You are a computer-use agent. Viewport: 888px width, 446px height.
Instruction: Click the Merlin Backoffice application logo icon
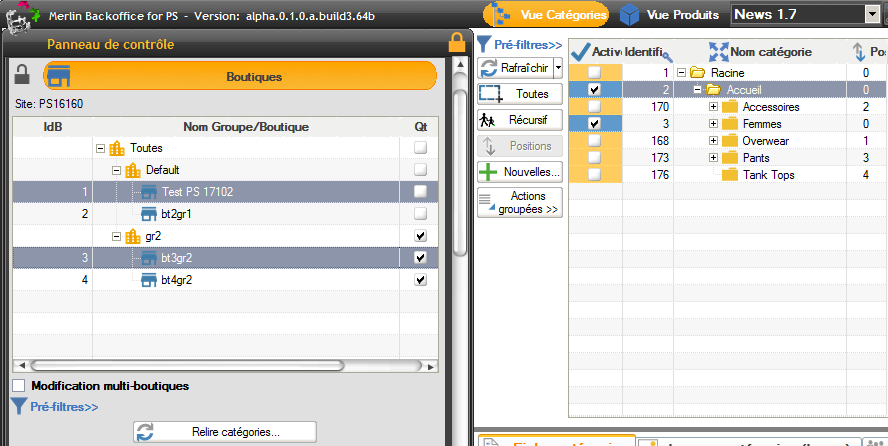coord(22,16)
